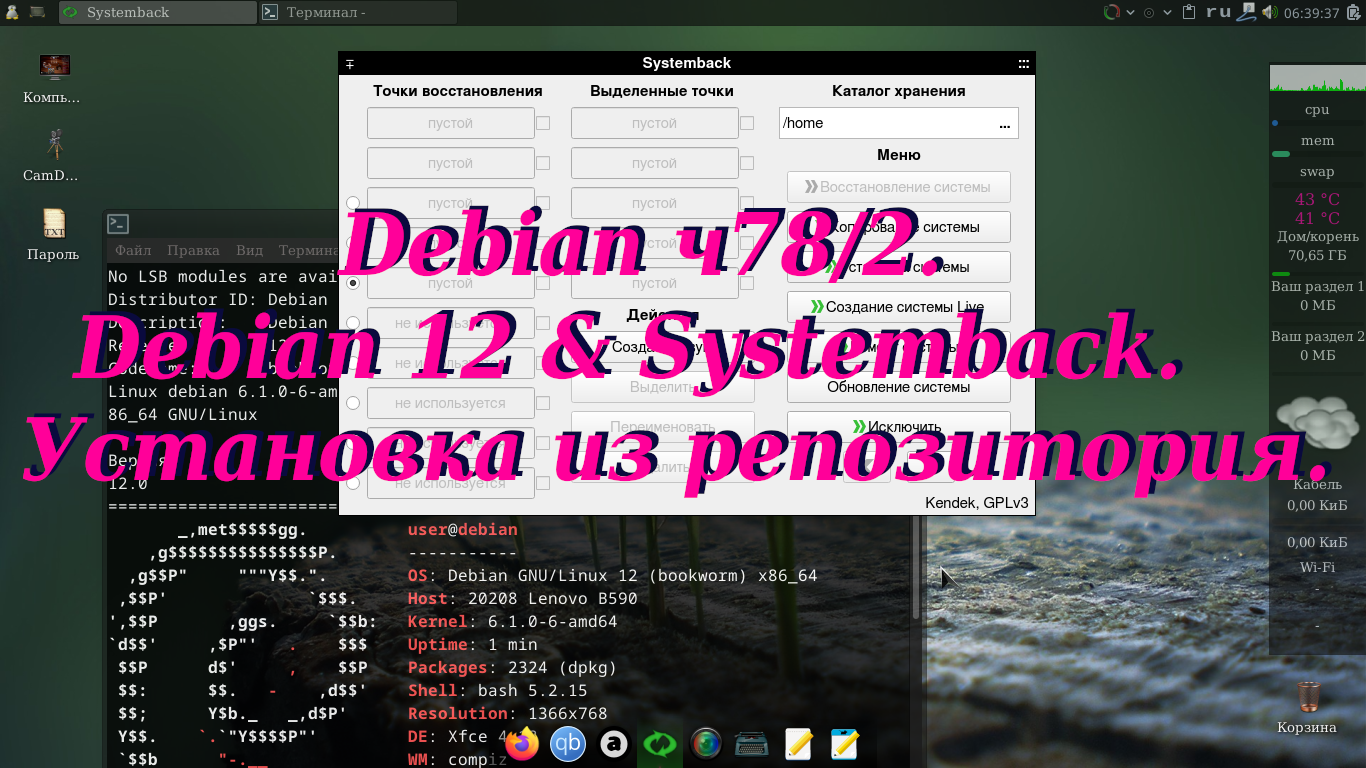
Task: Open the Пароль text file icon
Action: tap(54, 224)
